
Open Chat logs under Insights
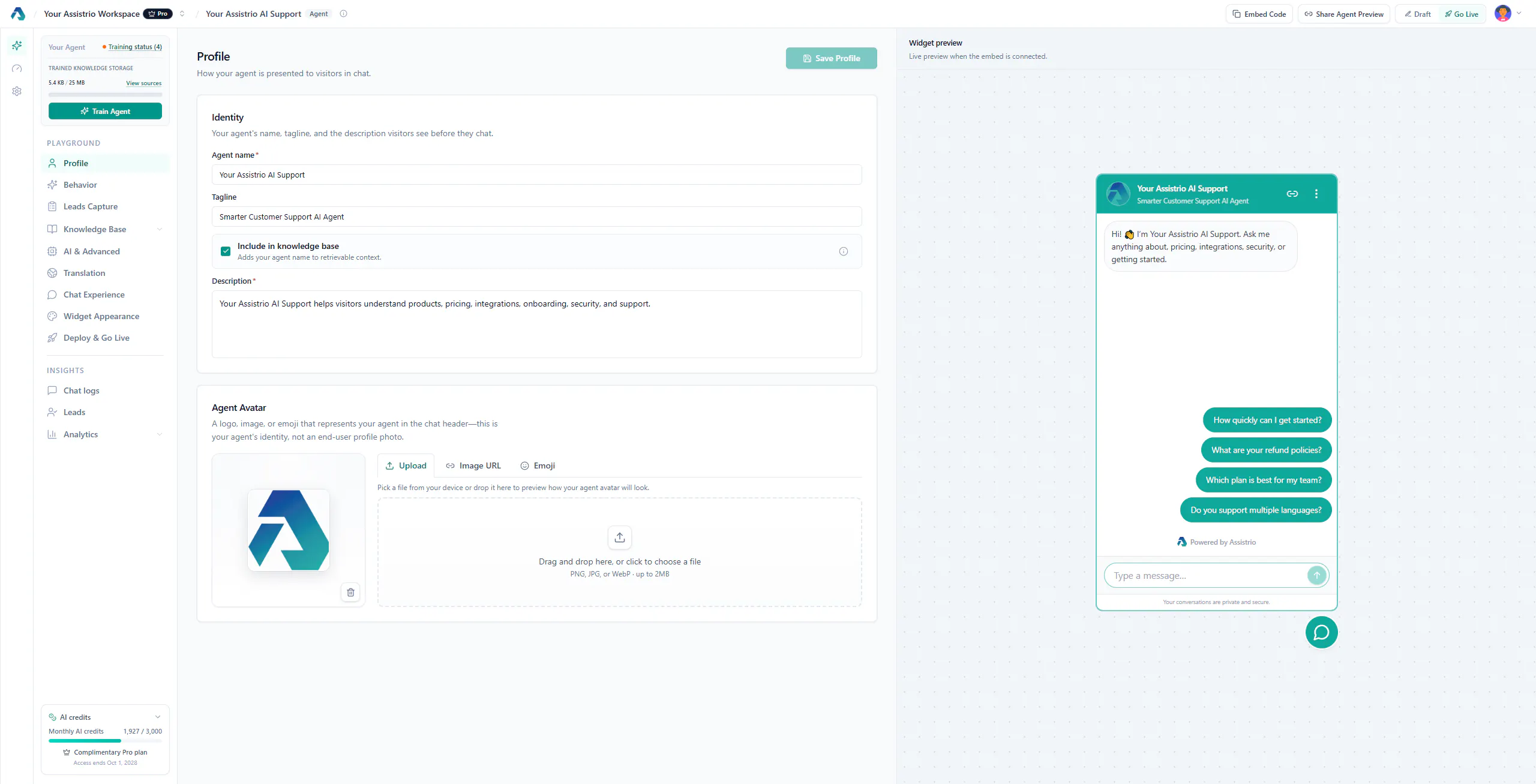pyautogui.click(x=105, y=391)
